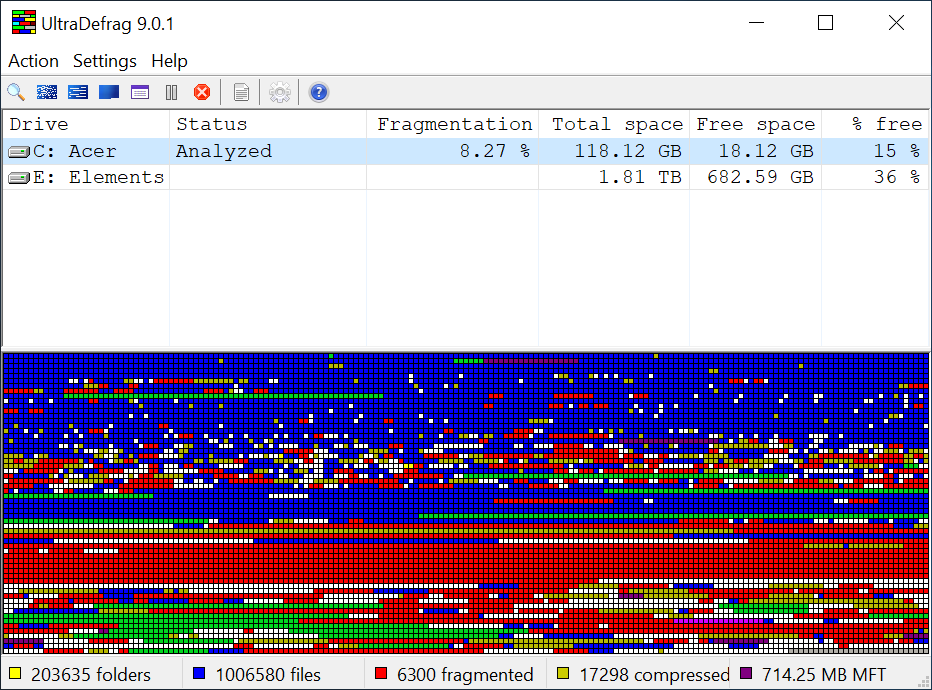932x690 pixels.
Task: Run Full optimization from the toolbar
Action: point(109,93)
